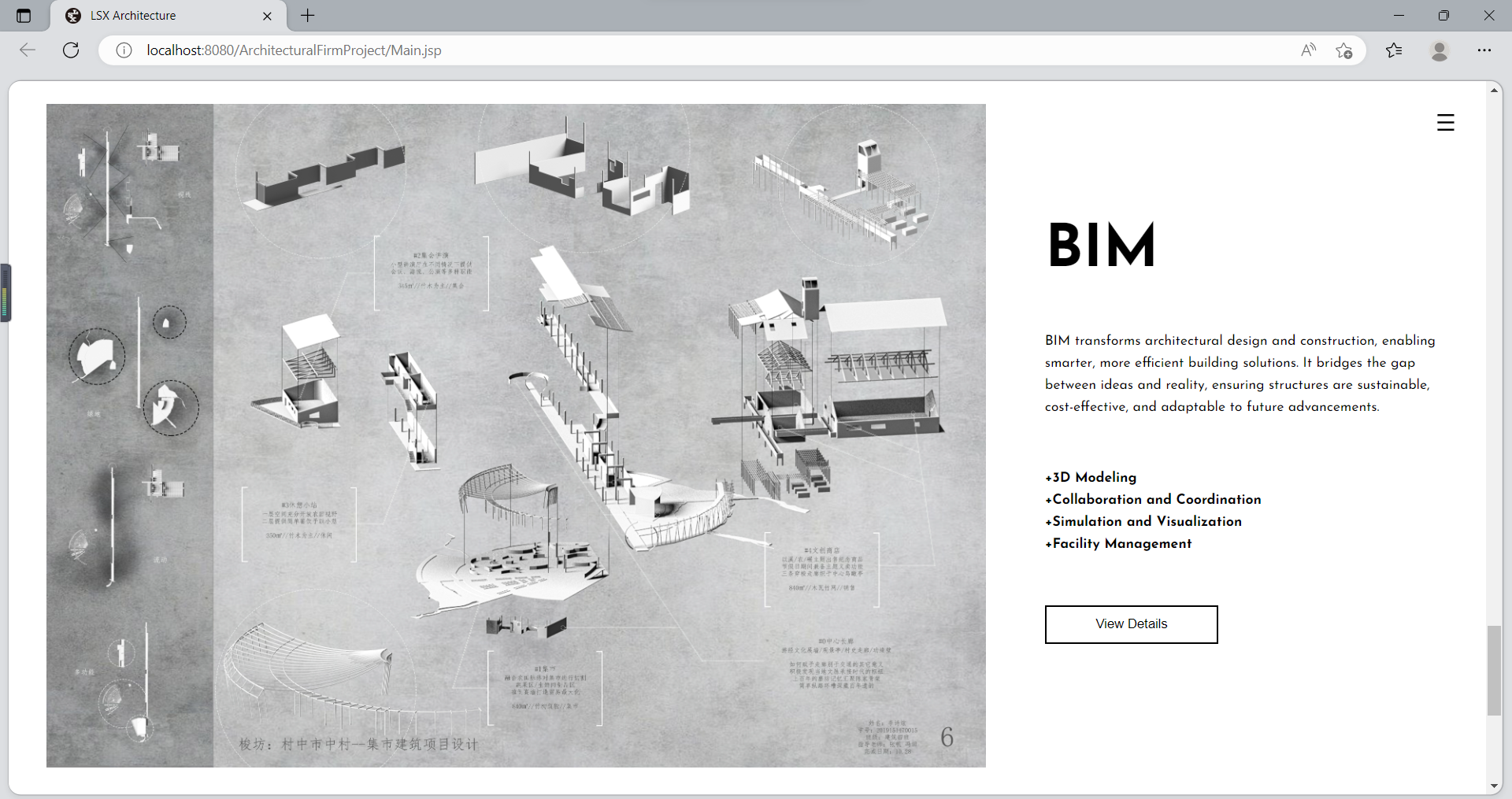Open the Favorites list icon
This screenshot has height=799, width=1512.
(x=1394, y=50)
